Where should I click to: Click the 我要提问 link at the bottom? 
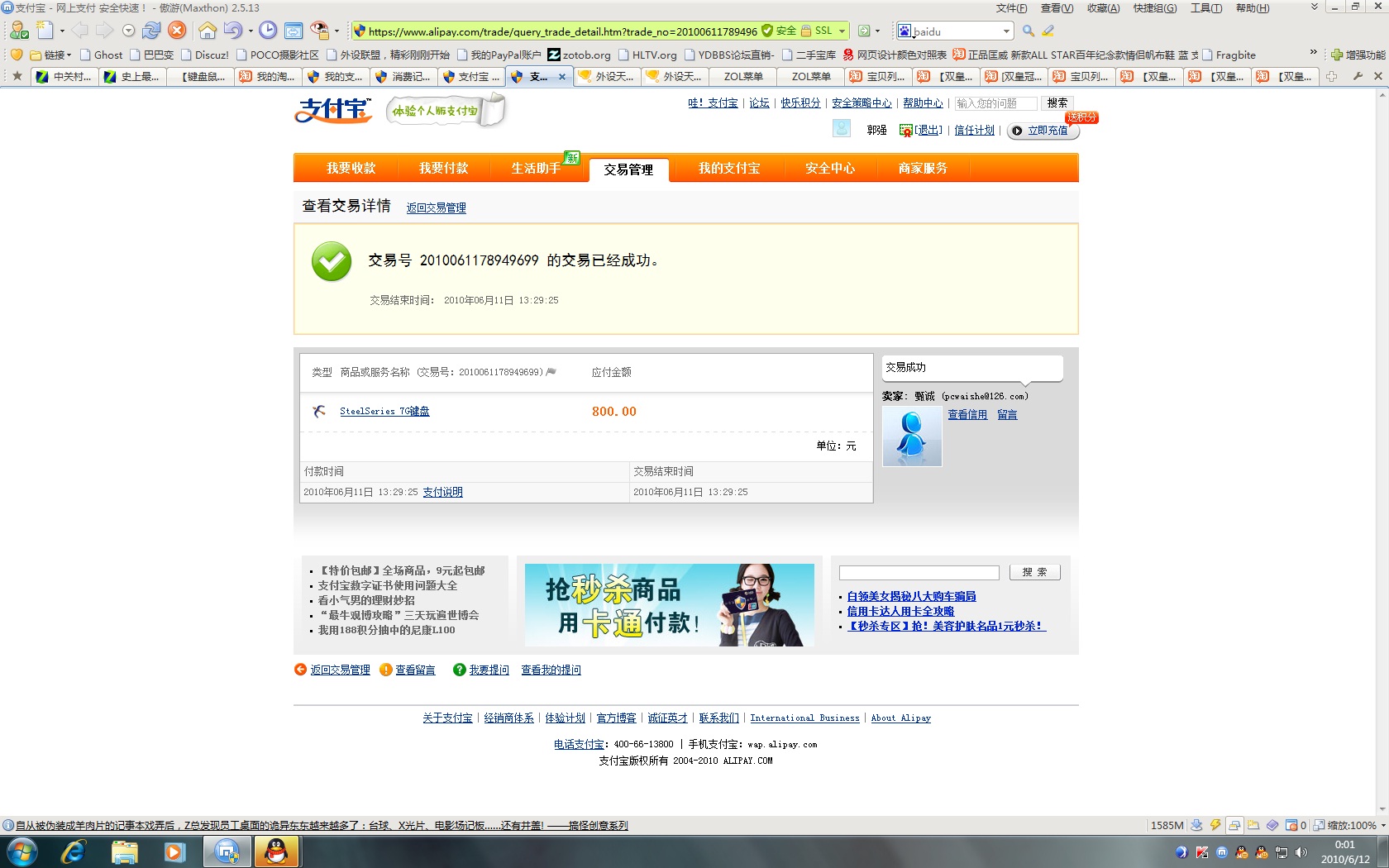pyautogui.click(x=489, y=670)
